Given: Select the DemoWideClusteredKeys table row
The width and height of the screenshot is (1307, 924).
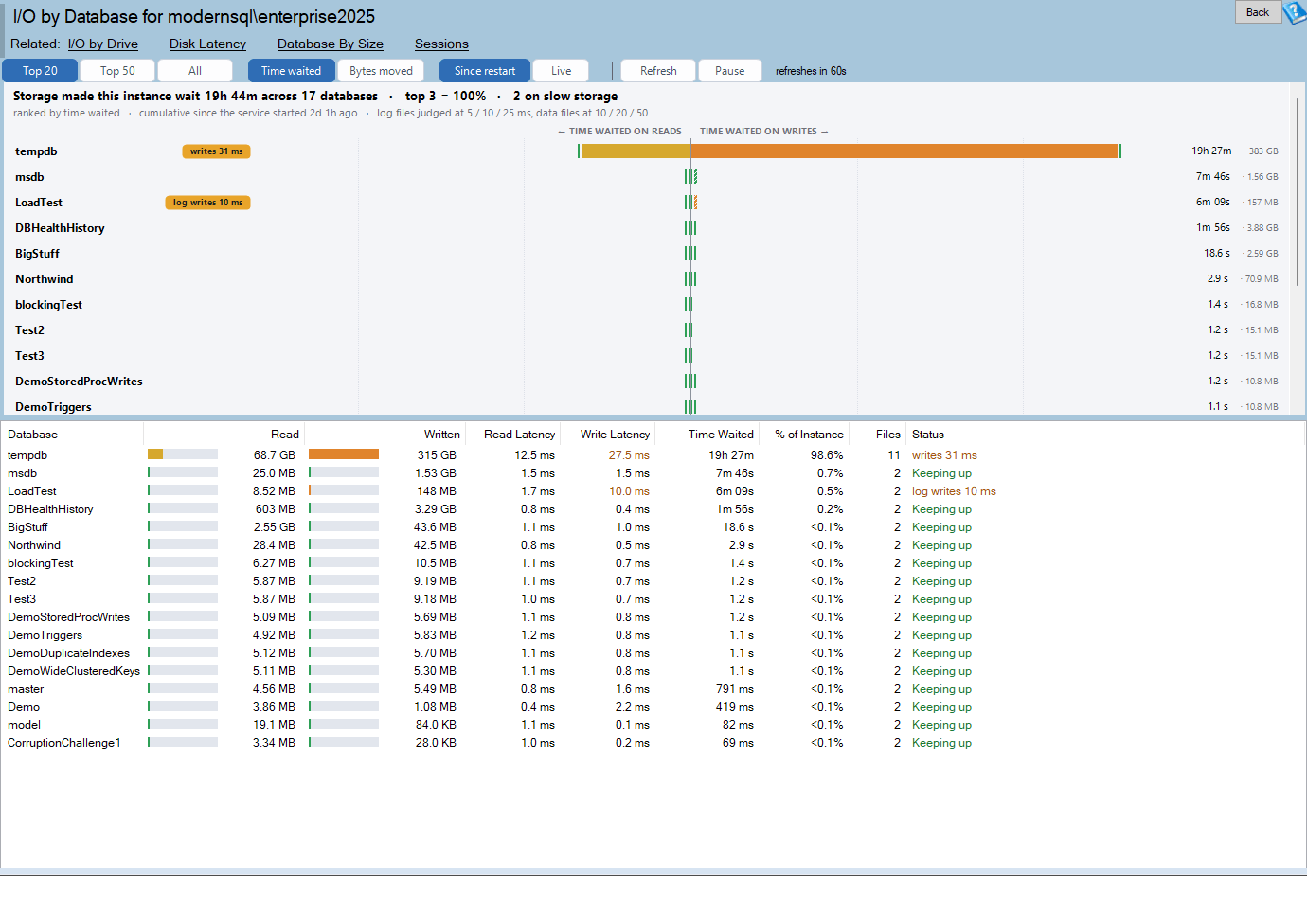Looking at the screenshot, I should click(653, 671).
